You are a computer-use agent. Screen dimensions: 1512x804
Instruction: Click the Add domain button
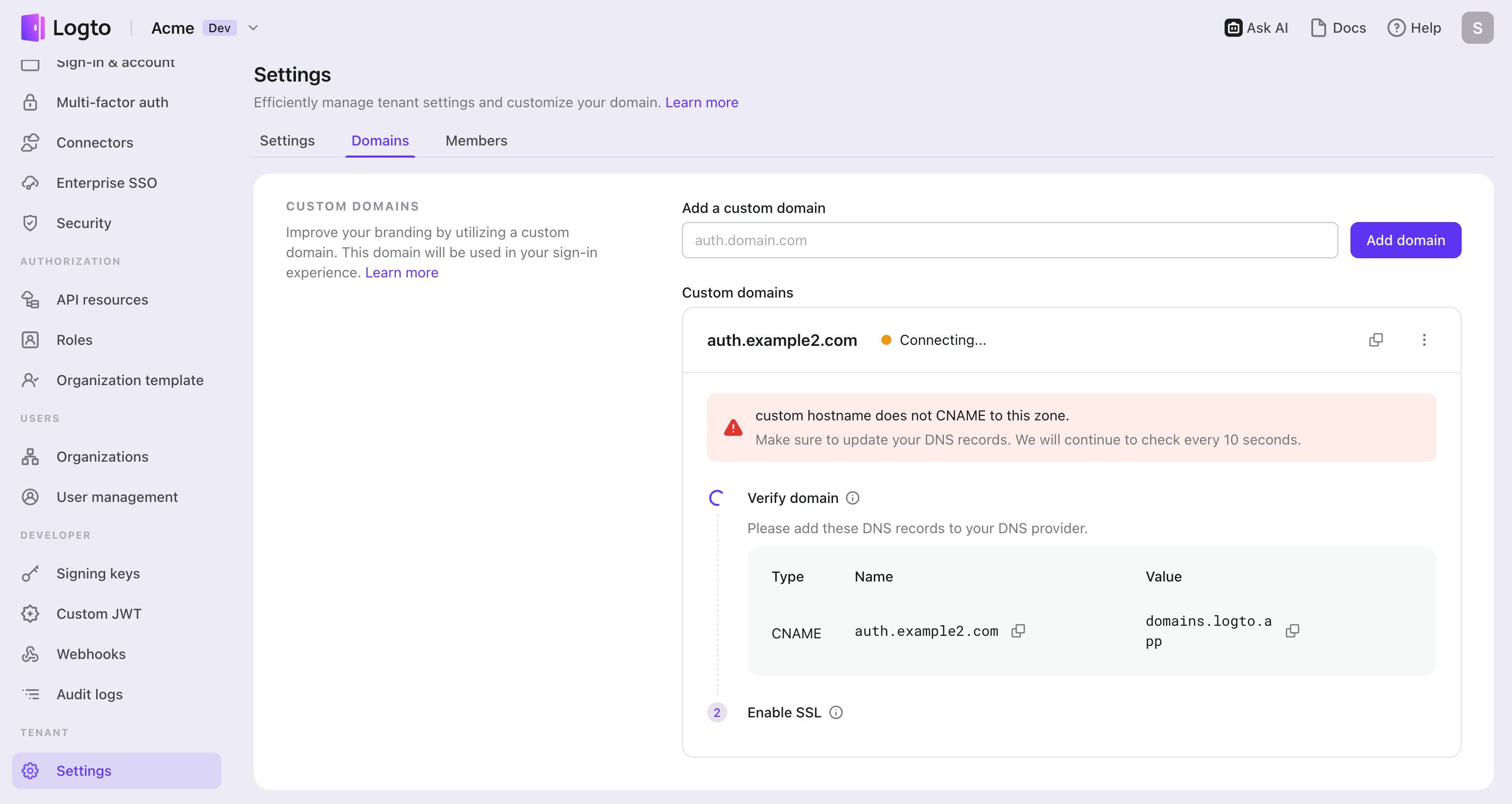click(x=1406, y=240)
